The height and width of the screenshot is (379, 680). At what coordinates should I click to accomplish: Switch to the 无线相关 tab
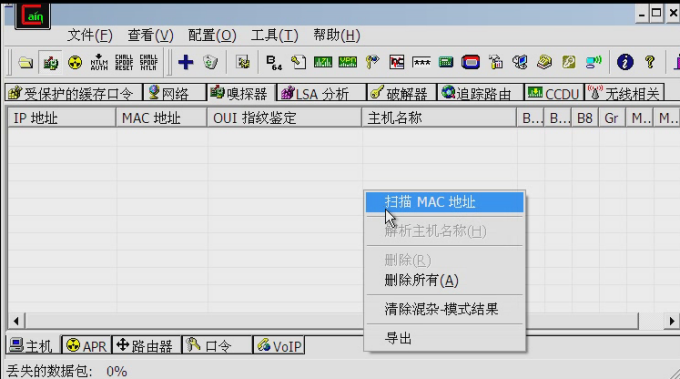click(624, 93)
